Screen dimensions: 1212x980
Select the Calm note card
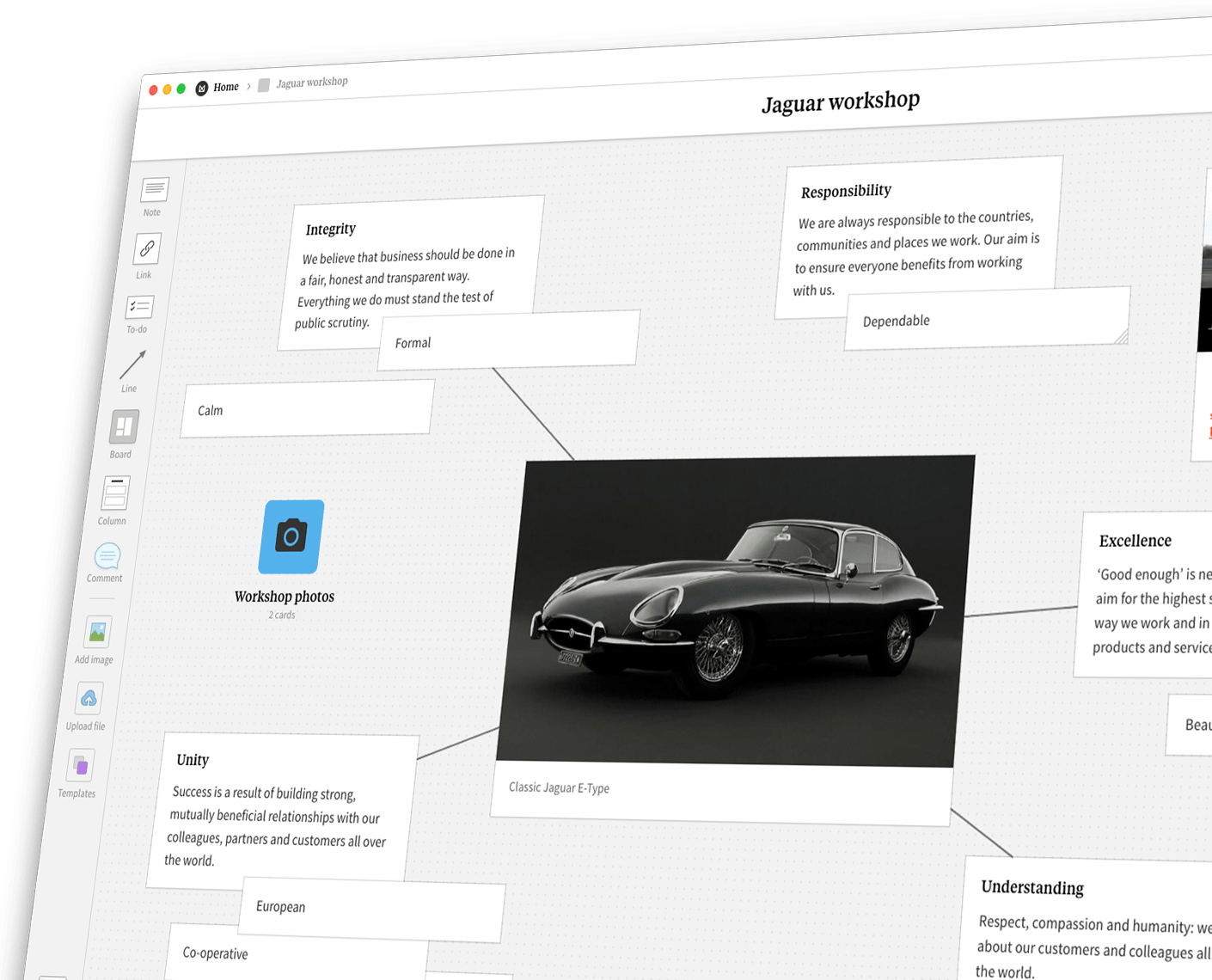point(307,408)
